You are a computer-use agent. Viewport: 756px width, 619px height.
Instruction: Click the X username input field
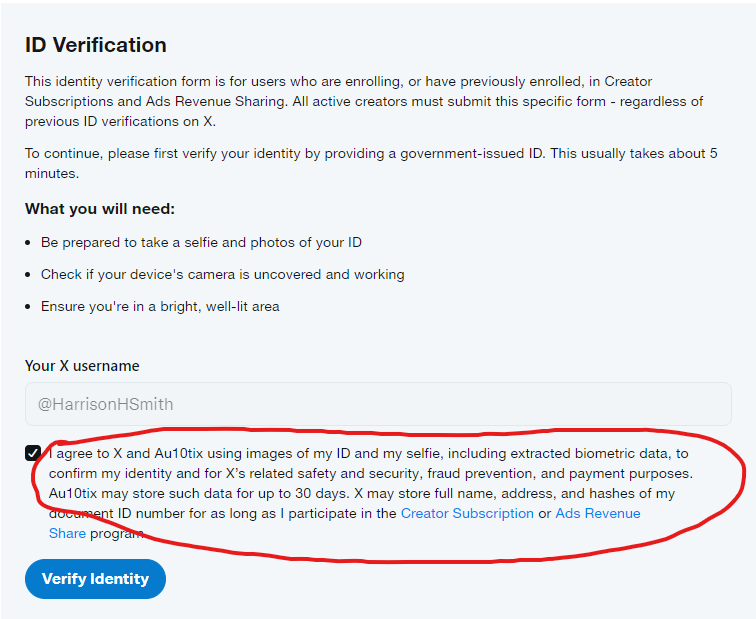click(x=378, y=404)
